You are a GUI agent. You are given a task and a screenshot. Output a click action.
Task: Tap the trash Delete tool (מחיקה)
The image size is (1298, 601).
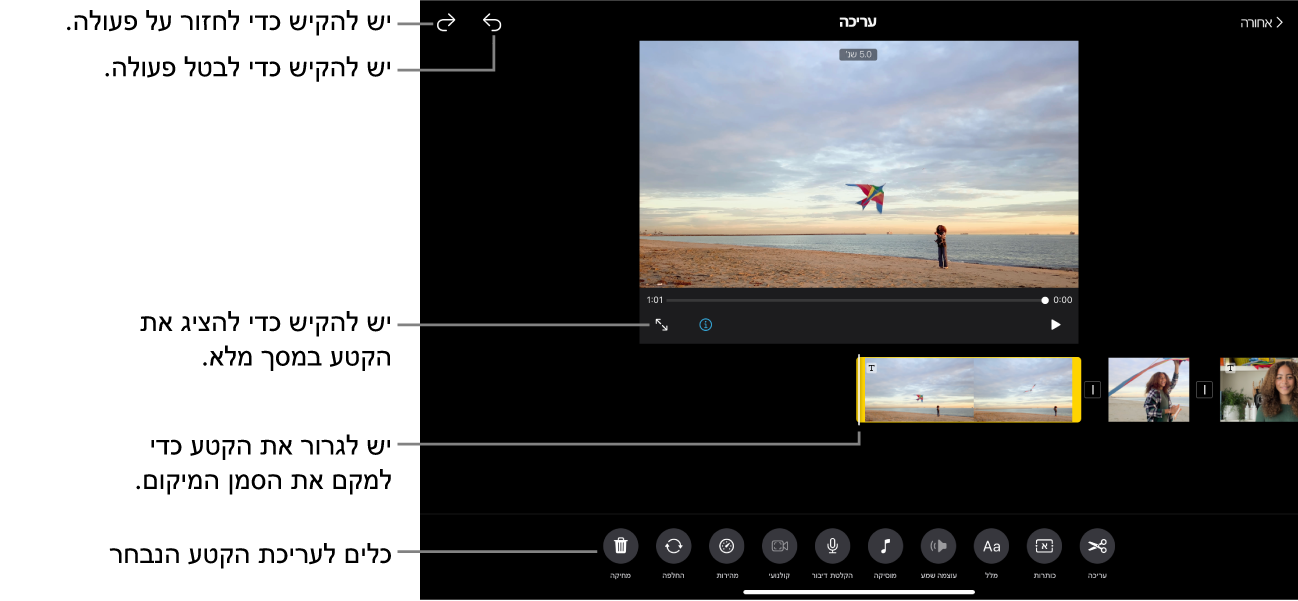pyautogui.click(x=621, y=546)
